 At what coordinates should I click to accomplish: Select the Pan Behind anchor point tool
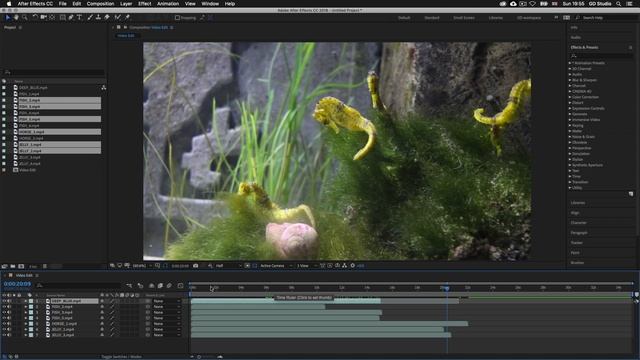point(52,18)
